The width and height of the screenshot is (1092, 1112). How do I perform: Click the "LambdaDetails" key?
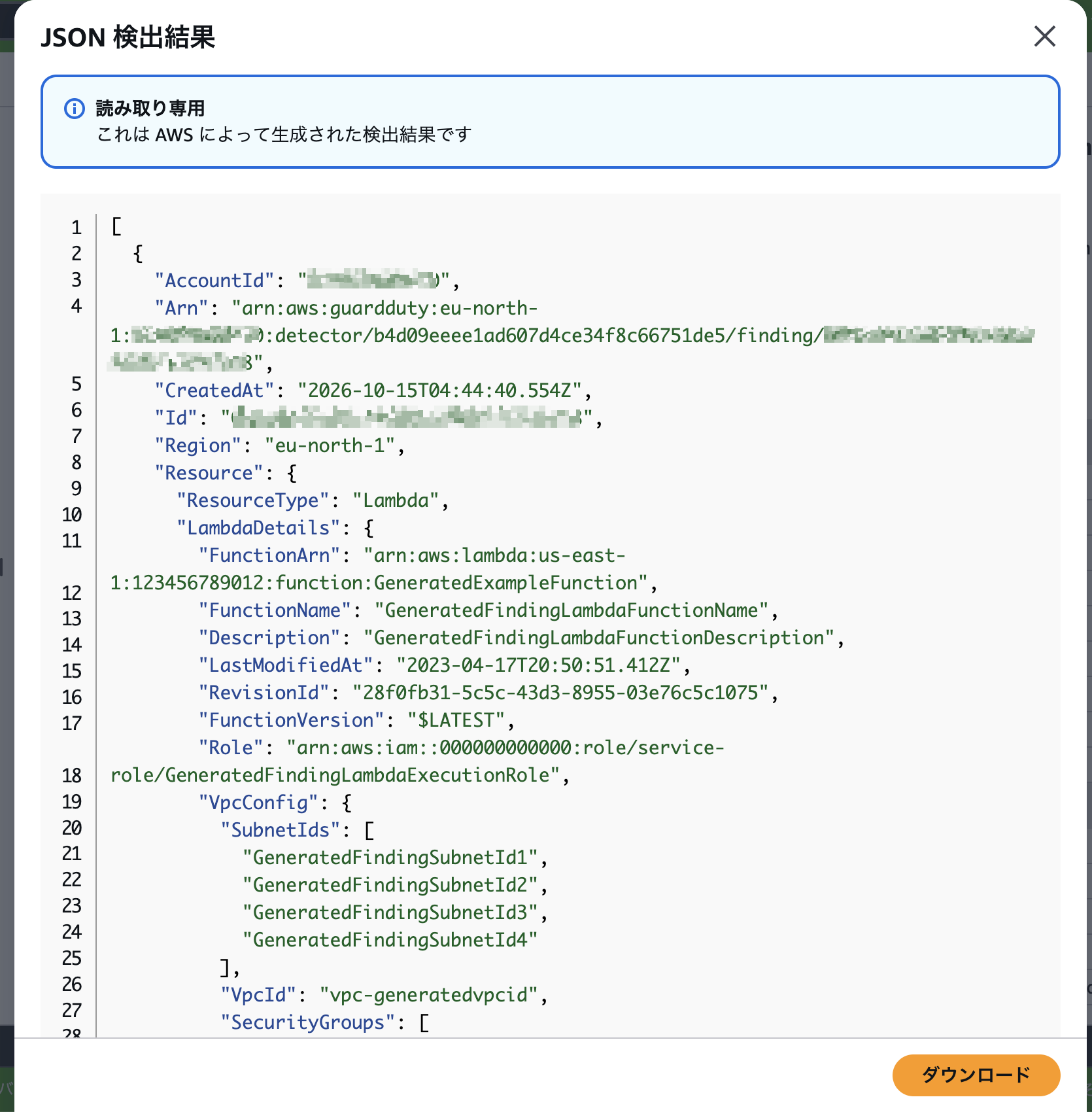click(258, 528)
